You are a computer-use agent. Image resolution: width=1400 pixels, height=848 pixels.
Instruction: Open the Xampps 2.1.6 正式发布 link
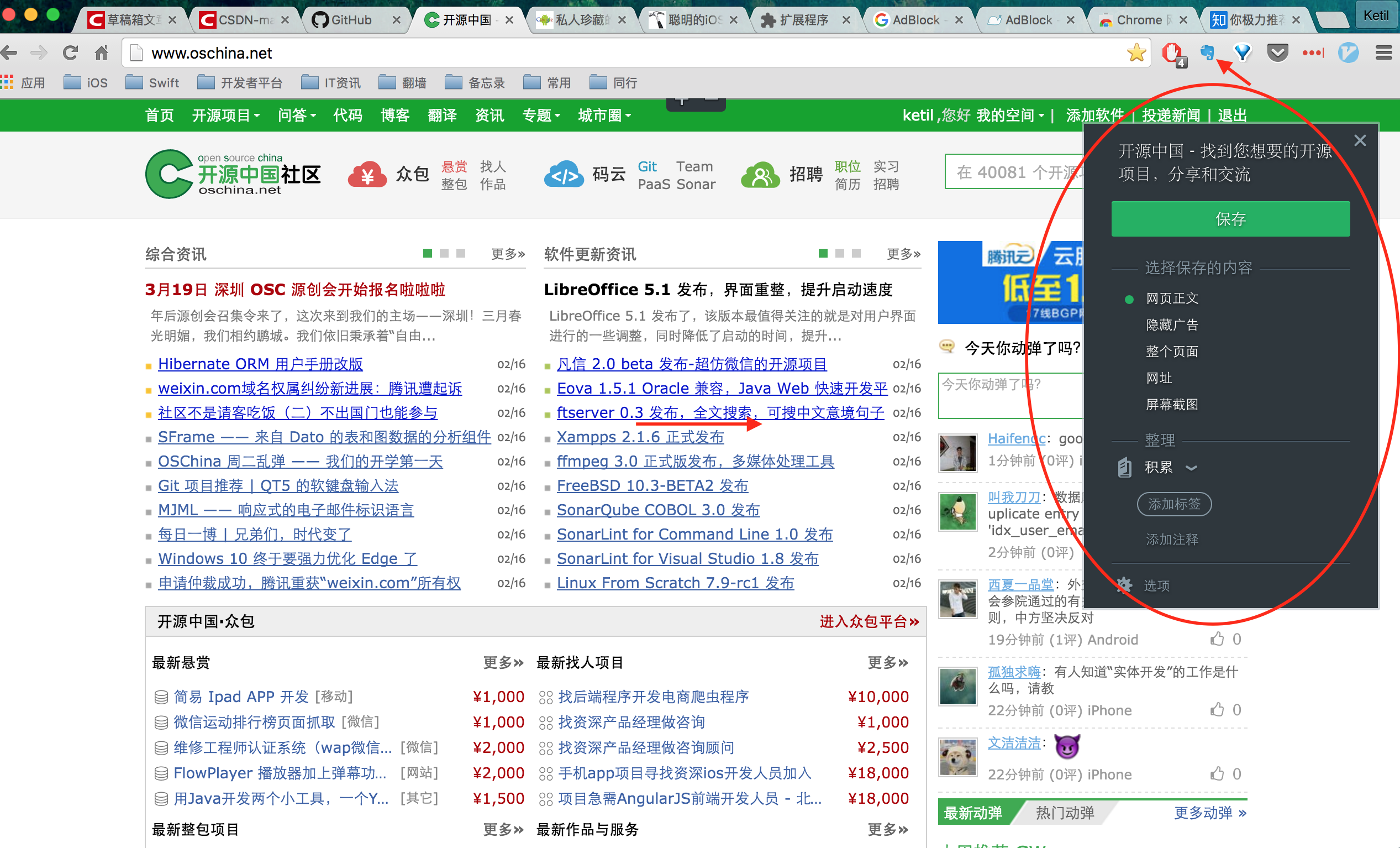[x=640, y=437]
